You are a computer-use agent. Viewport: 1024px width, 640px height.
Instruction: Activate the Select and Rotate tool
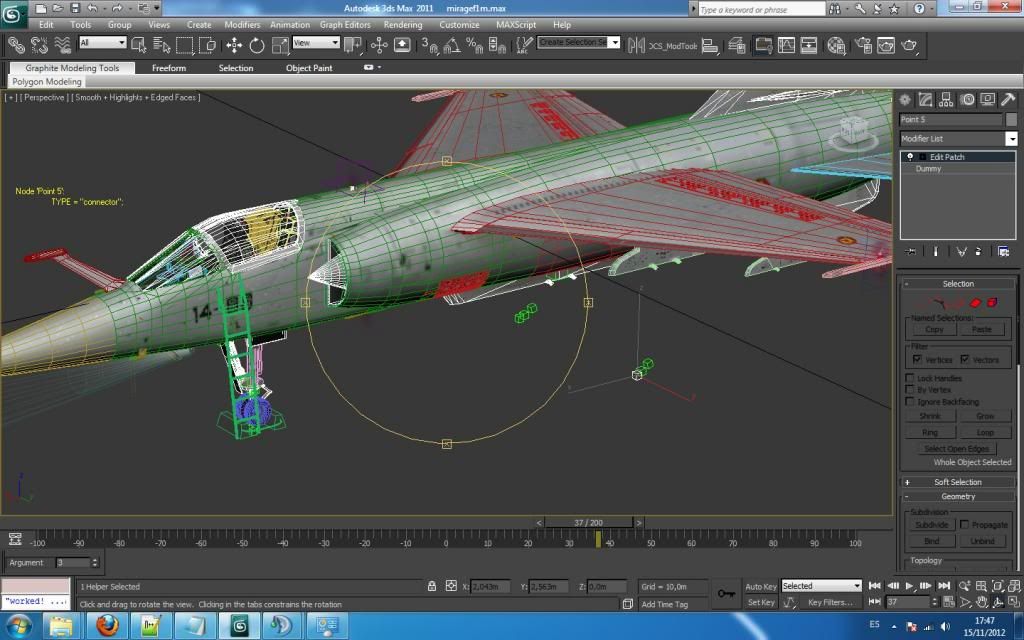point(257,45)
